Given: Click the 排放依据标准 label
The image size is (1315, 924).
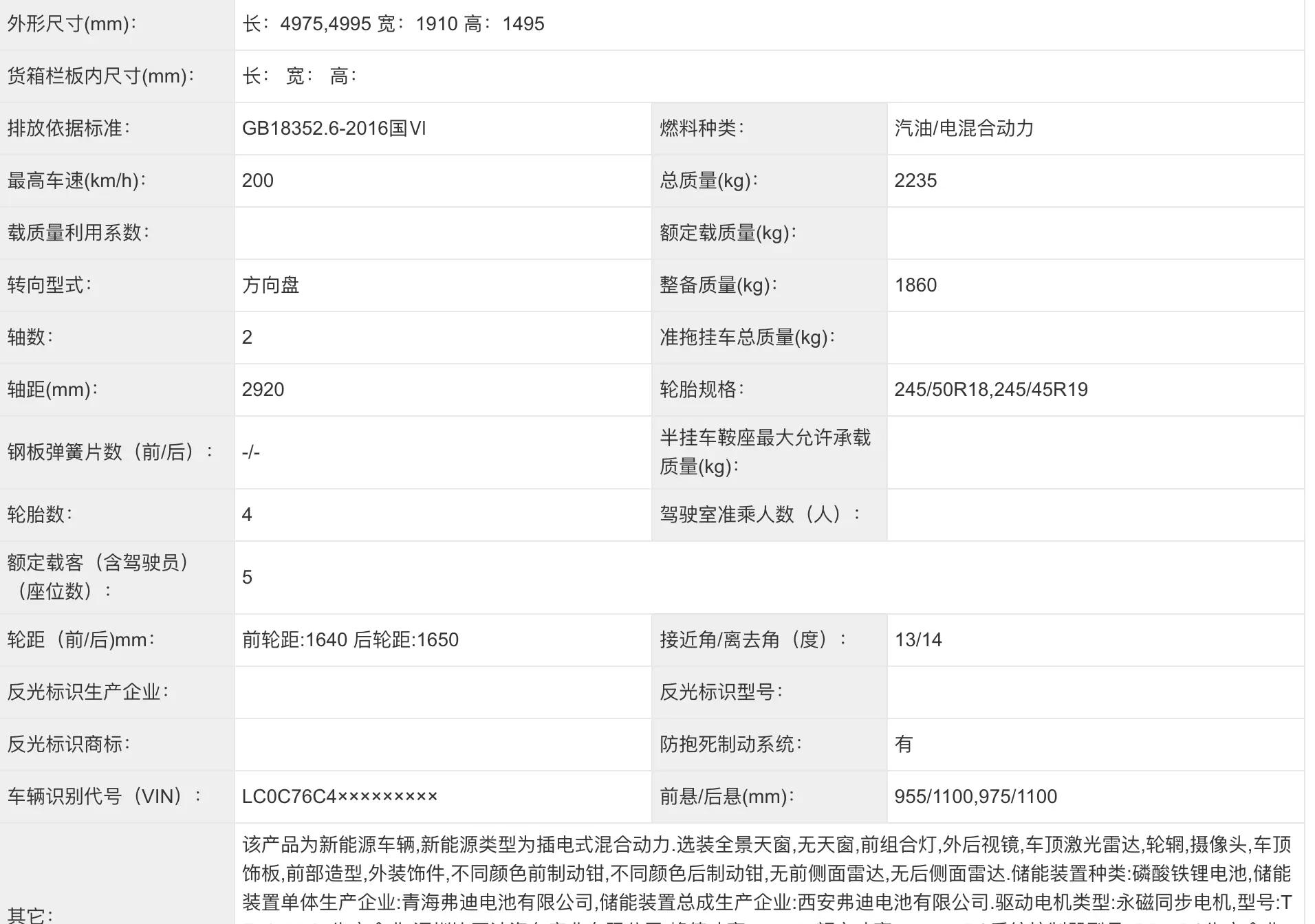Looking at the screenshot, I should tap(69, 129).
